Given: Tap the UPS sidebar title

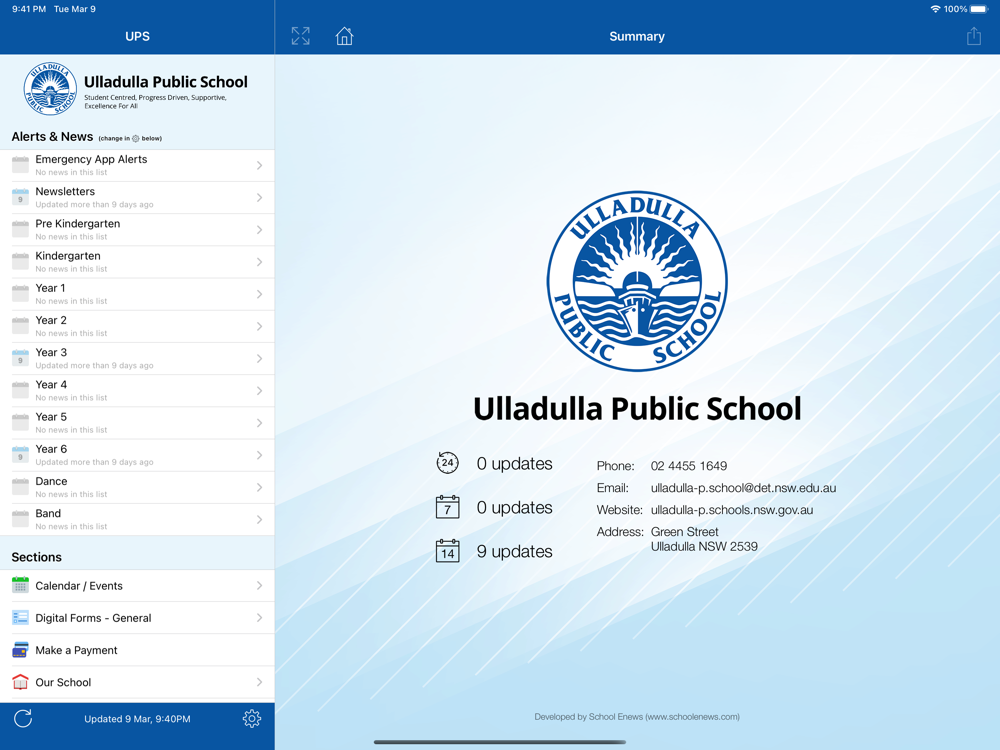Looking at the screenshot, I should pyautogui.click(x=137, y=36).
